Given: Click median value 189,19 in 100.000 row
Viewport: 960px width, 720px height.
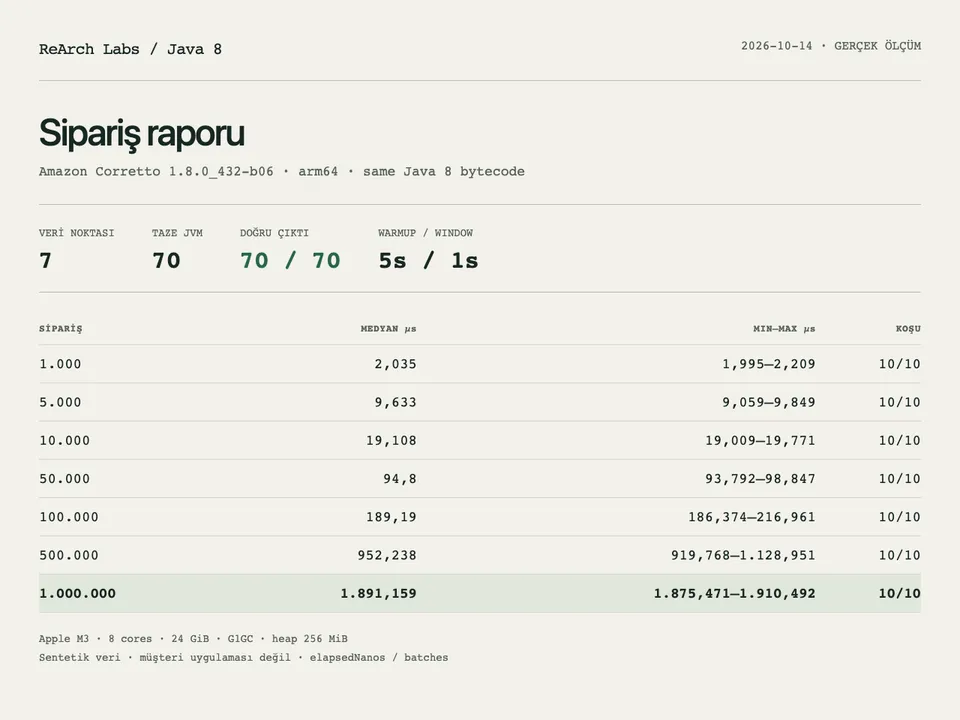Looking at the screenshot, I should (391, 517).
